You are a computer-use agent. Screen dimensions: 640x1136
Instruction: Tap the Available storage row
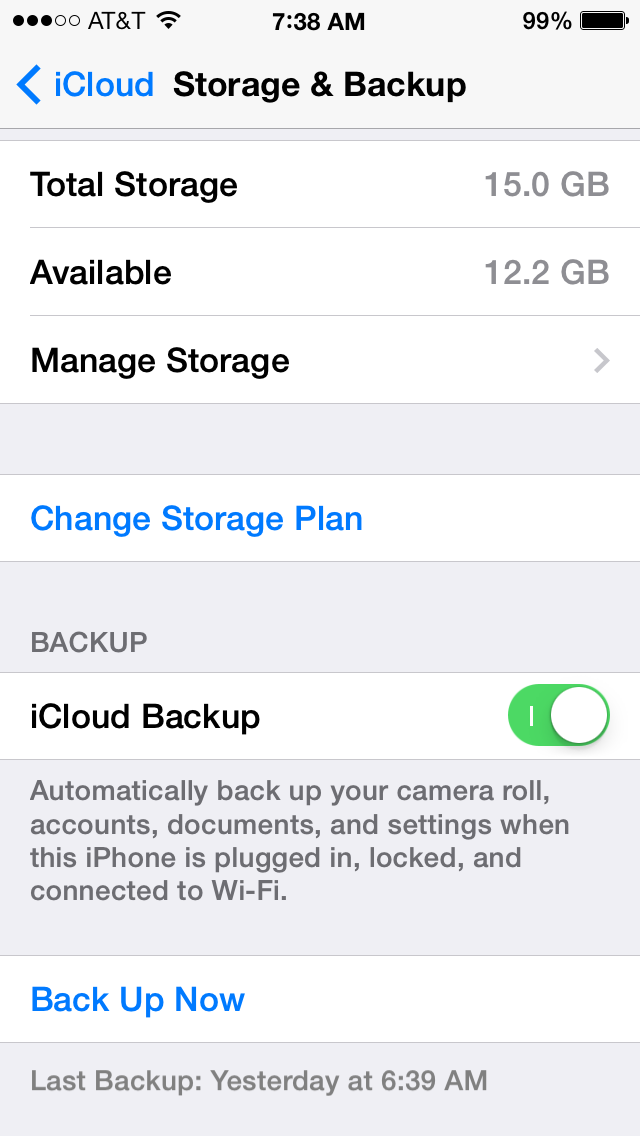pos(320,272)
